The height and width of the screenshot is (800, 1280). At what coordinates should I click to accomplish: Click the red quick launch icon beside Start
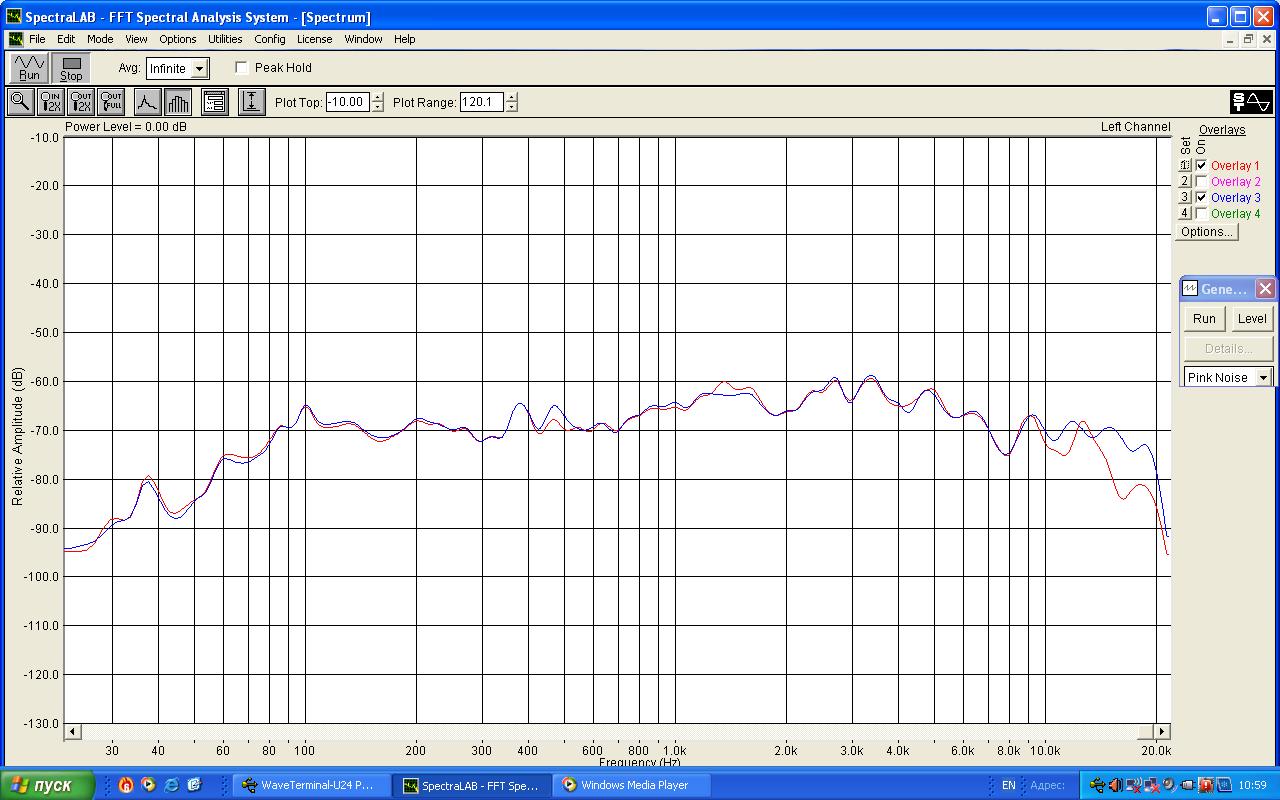126,785
